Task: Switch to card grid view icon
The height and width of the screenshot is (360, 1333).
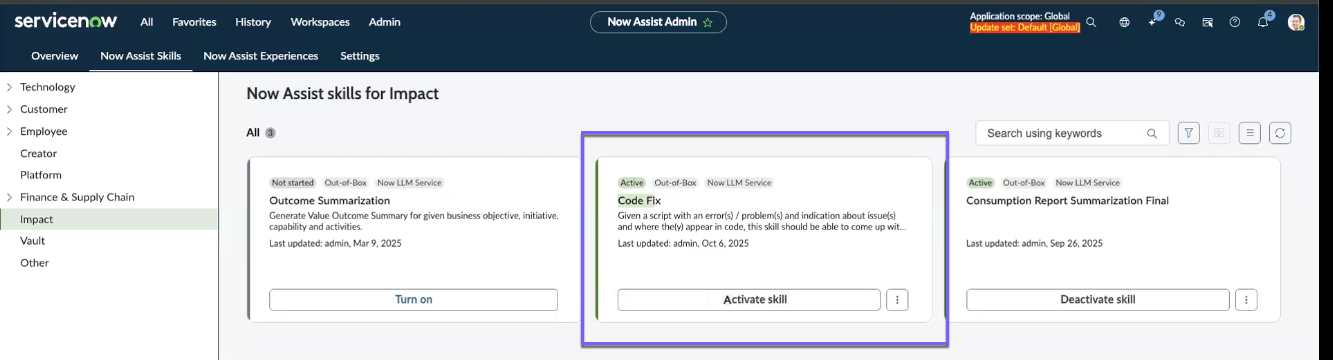Action: click(x=1218, y=133)
